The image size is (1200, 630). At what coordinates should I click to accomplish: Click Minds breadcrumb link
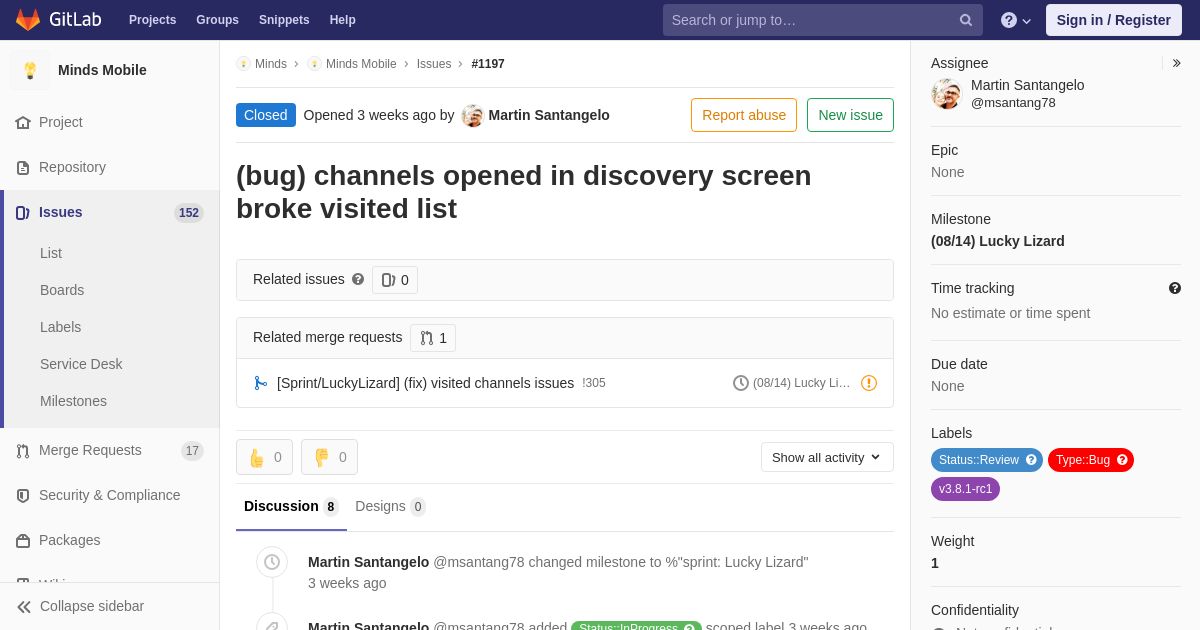(x=270, y=64)
